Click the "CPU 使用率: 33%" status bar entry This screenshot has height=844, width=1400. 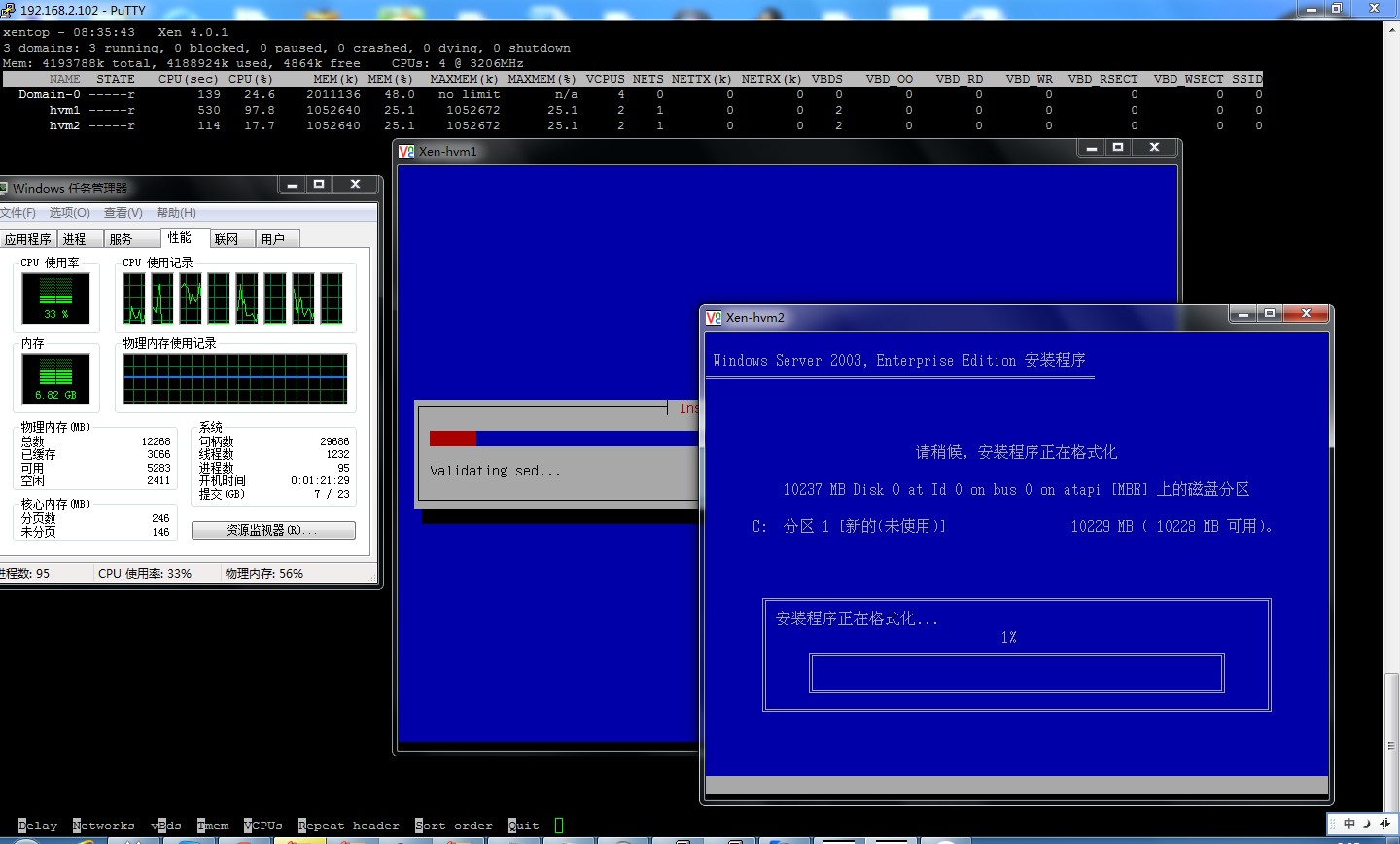(145, 574)
